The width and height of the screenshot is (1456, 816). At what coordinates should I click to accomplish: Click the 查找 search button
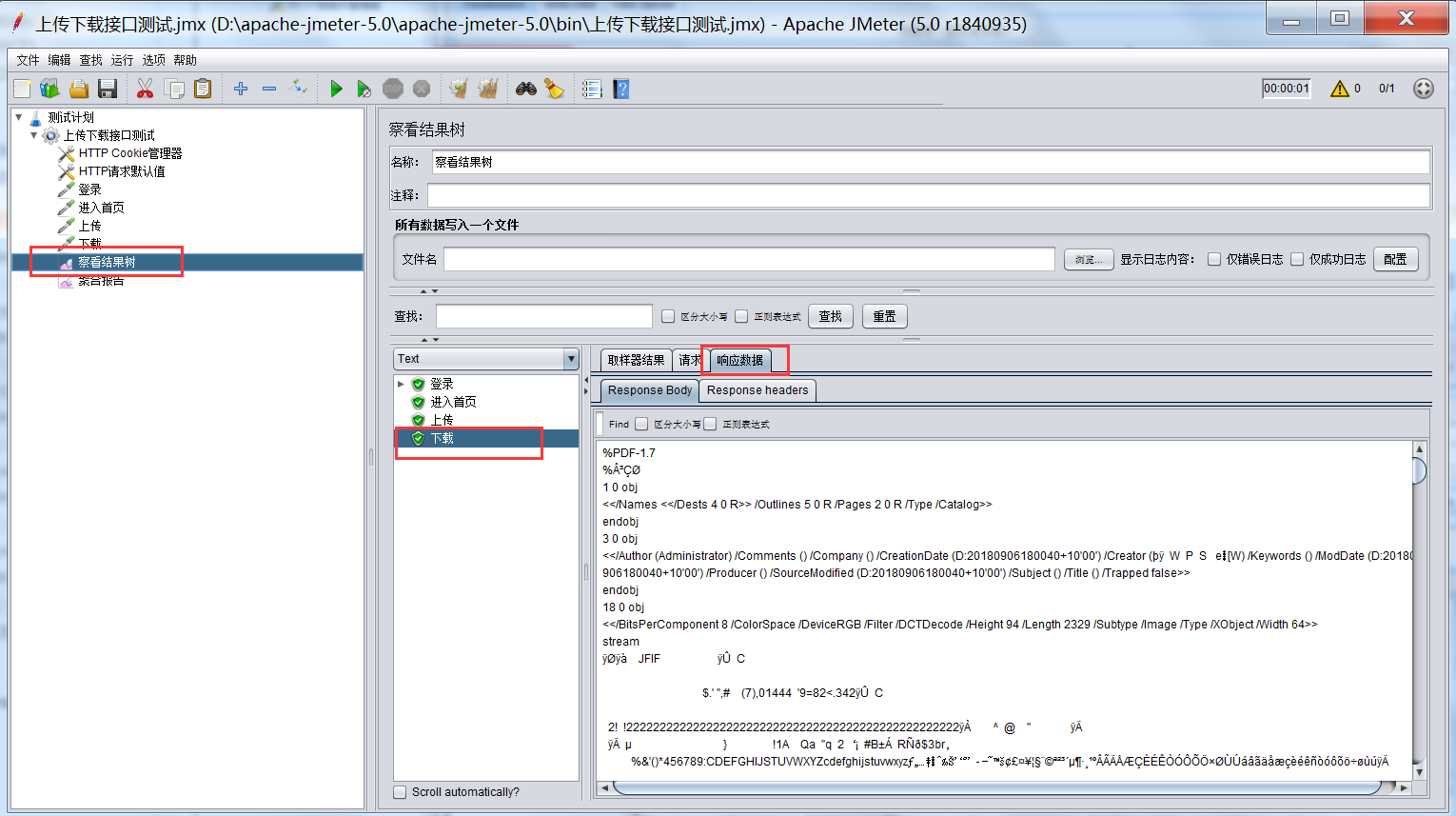tap(830, 316)
